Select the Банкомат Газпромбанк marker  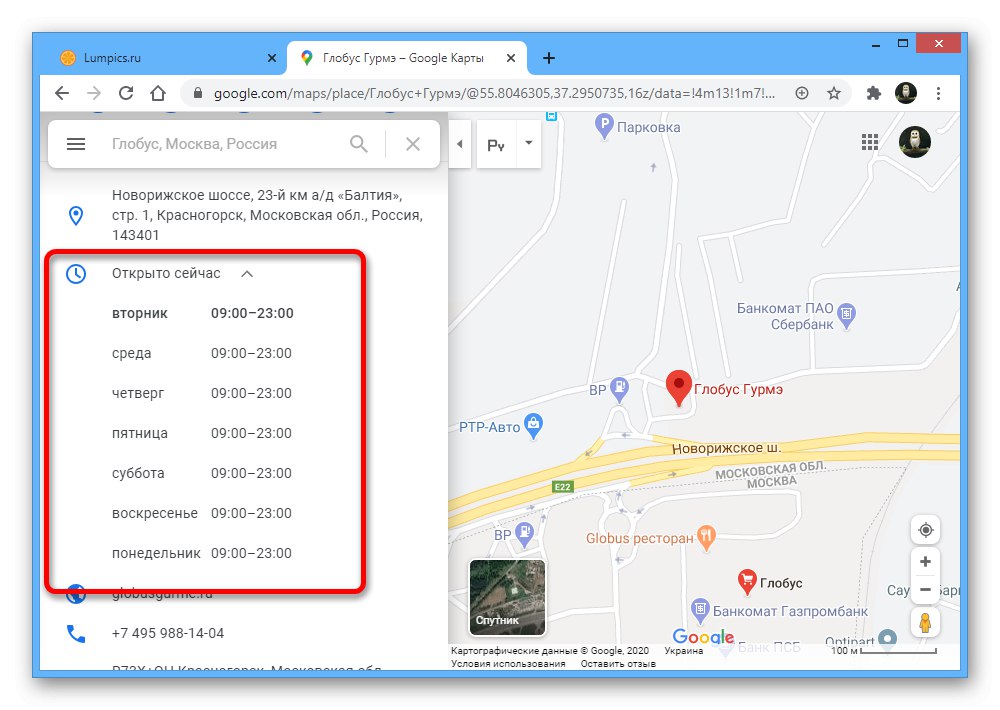[700, 610]
